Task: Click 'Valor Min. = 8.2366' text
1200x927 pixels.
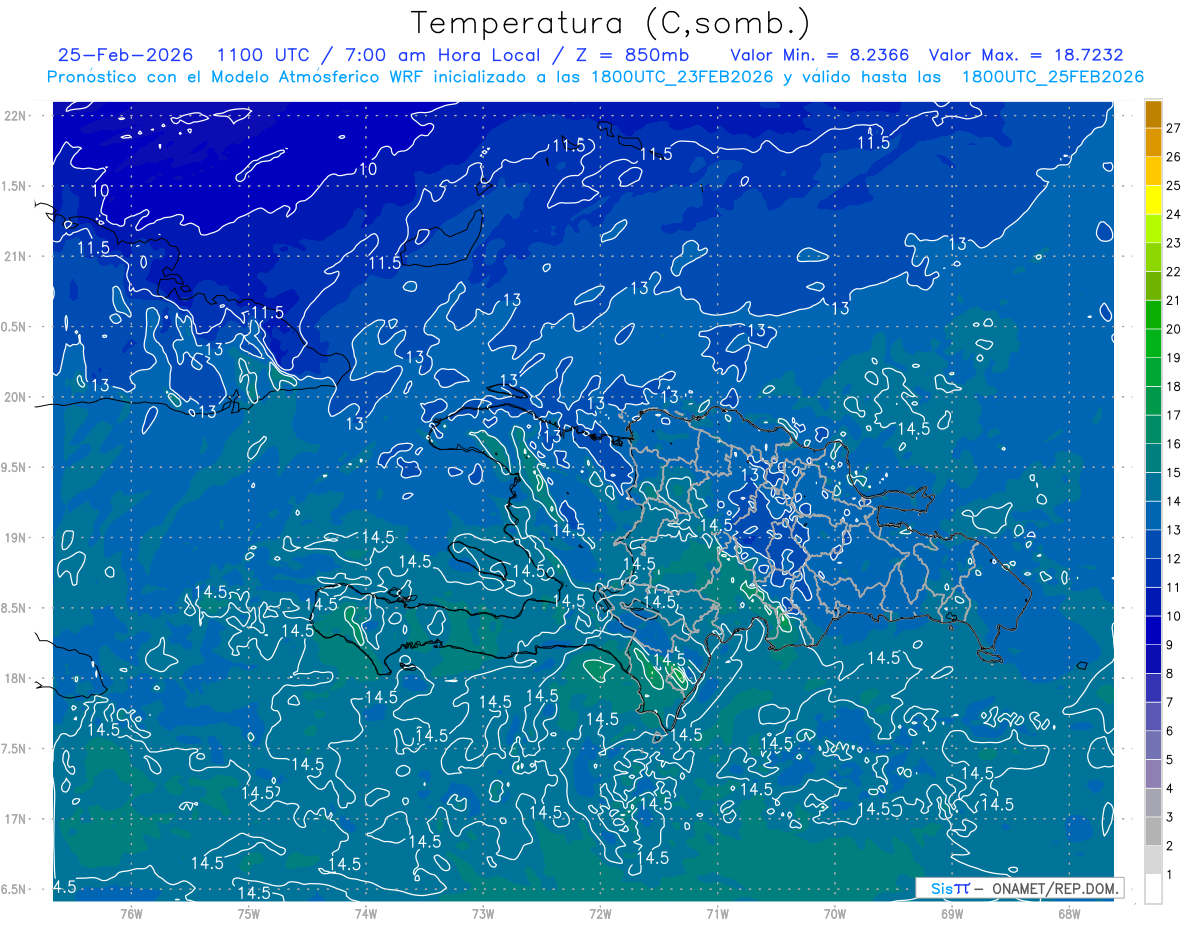Action: click(820, 55)
